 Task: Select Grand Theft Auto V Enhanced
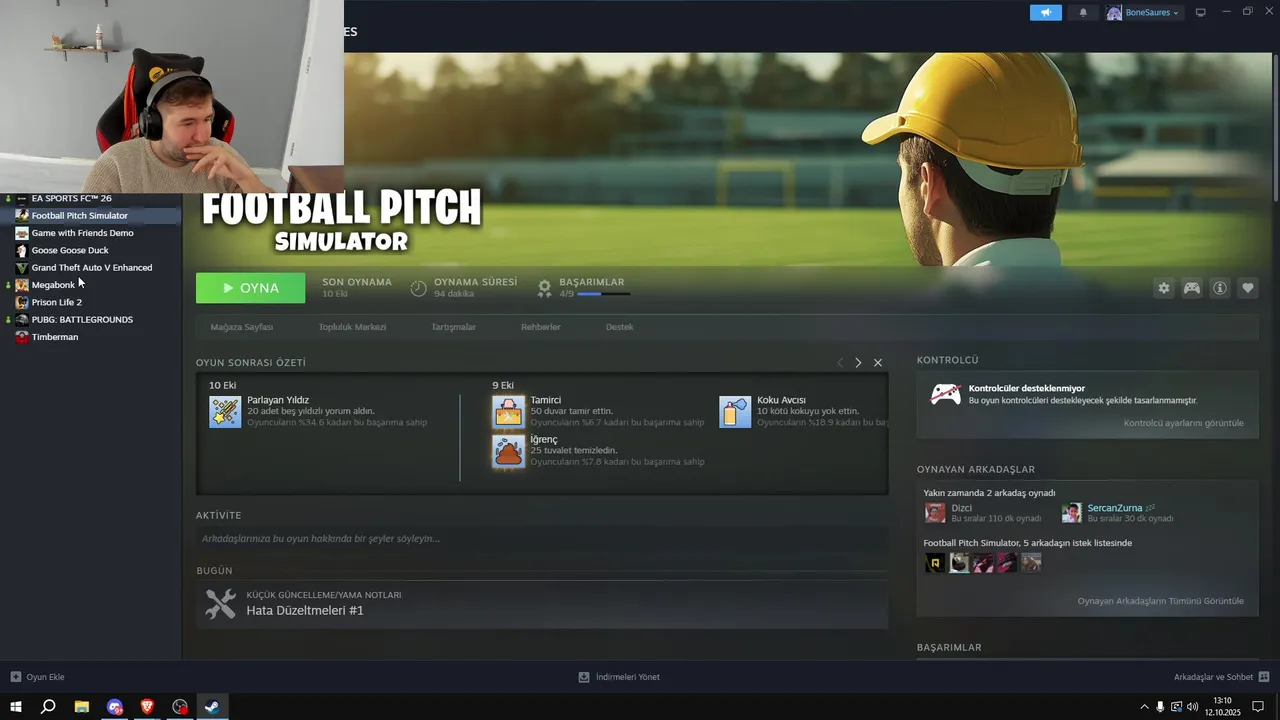[x=90, y=267]
